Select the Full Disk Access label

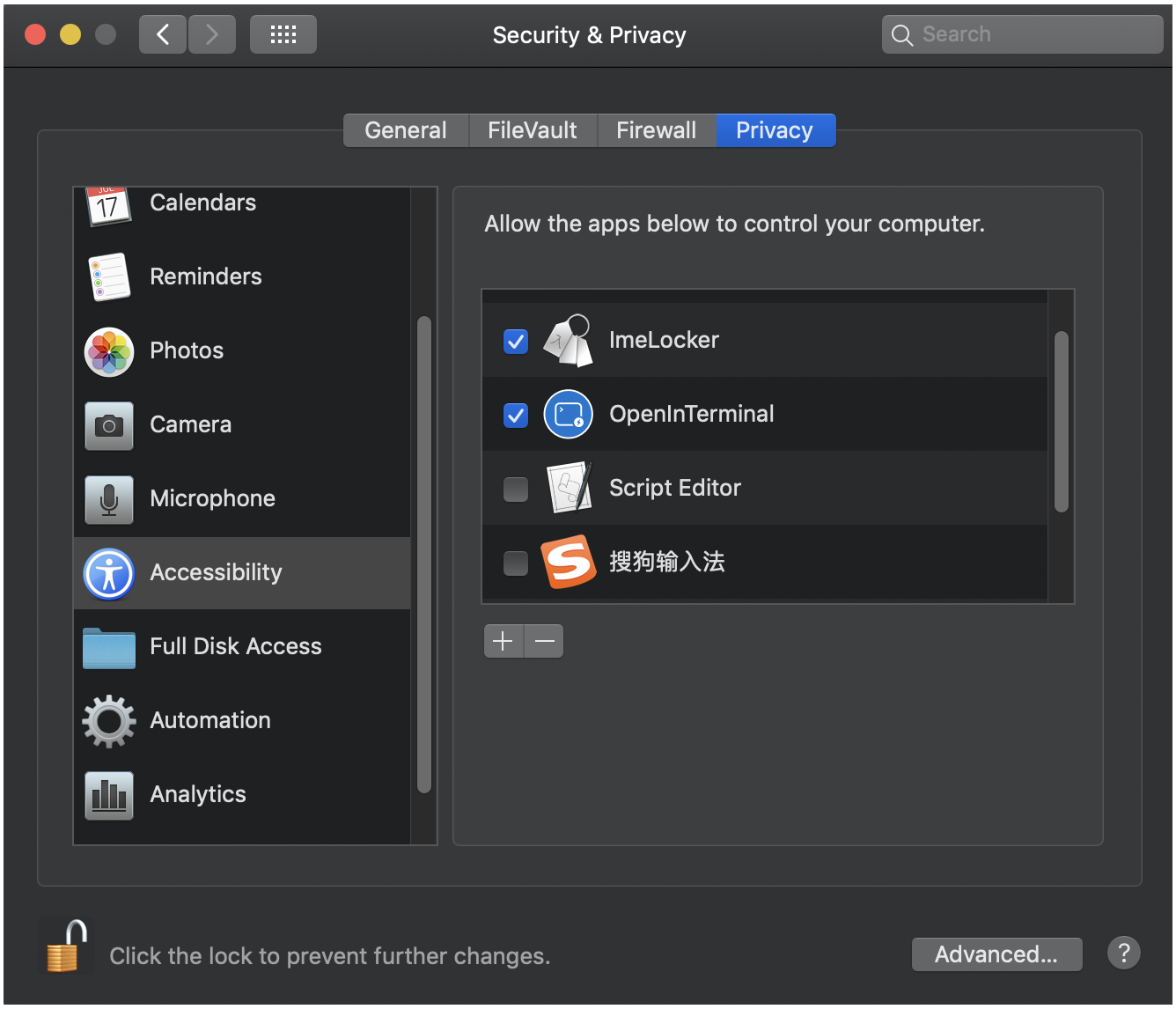(x=236, y=646)
